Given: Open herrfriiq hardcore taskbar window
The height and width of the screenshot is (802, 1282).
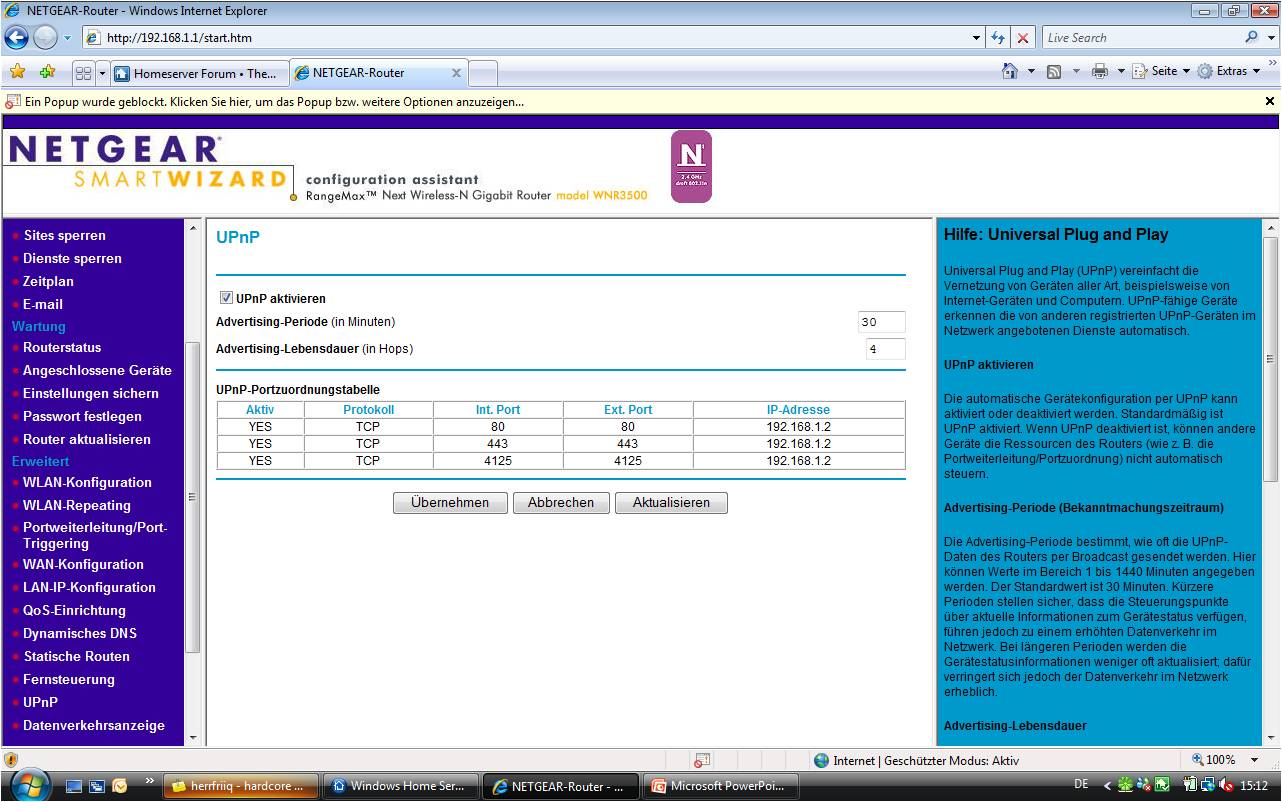Looking at the screenshot, I should pyautogui.click(x=241, y=786).
